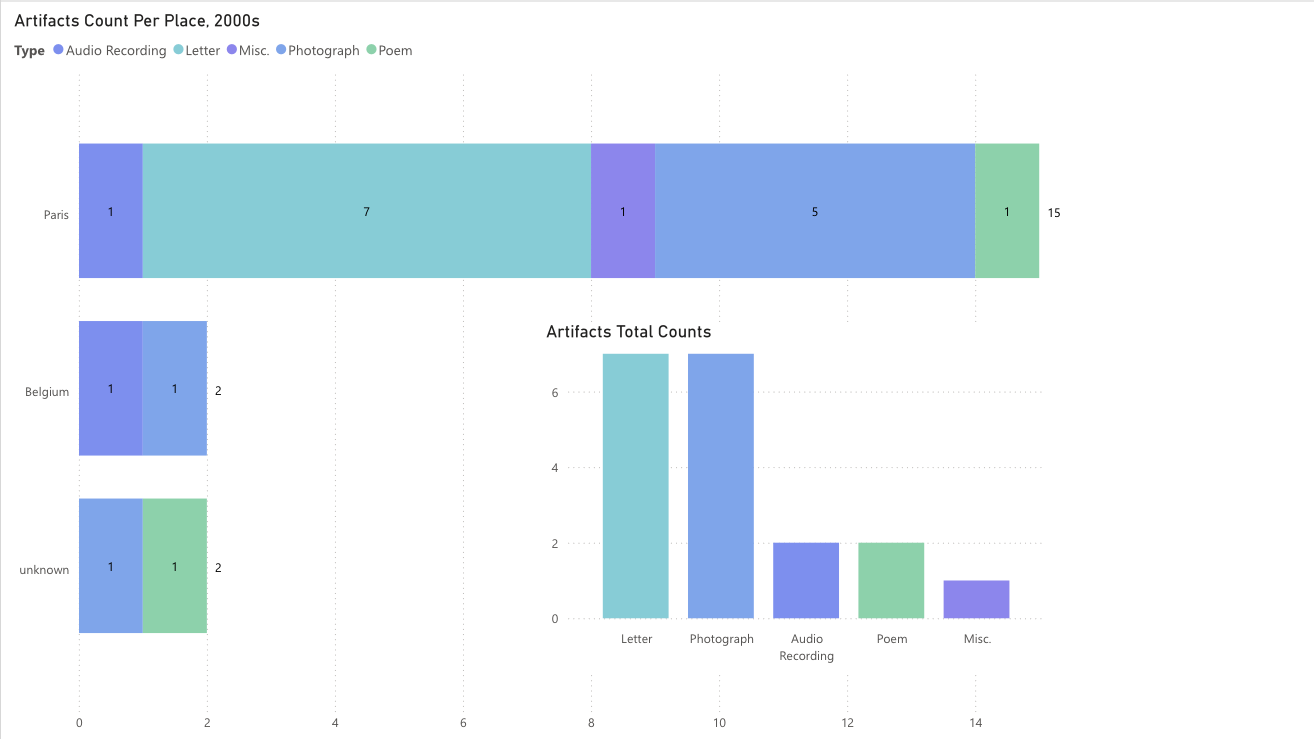The width and height of the screenshot is (1314, 739).
Task: Select the Audio Recording column in Total Counts
Action: pyautogui.click(x=806, y=581)
